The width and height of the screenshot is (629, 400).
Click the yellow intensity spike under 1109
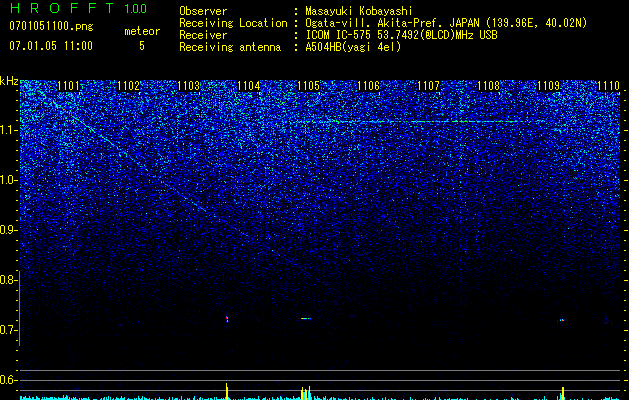(x=563, y=393)
